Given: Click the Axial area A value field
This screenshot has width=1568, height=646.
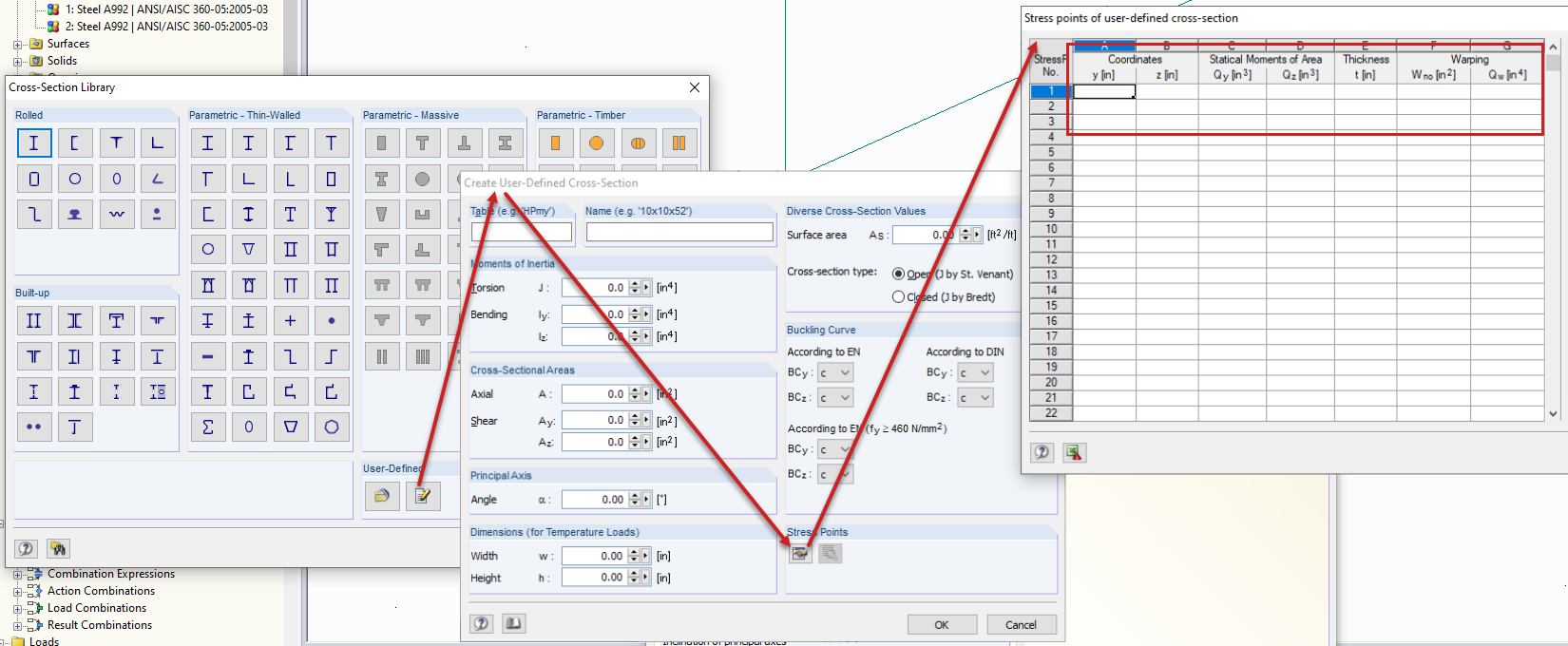Looking at the screenshot, I should coord(594,394).
